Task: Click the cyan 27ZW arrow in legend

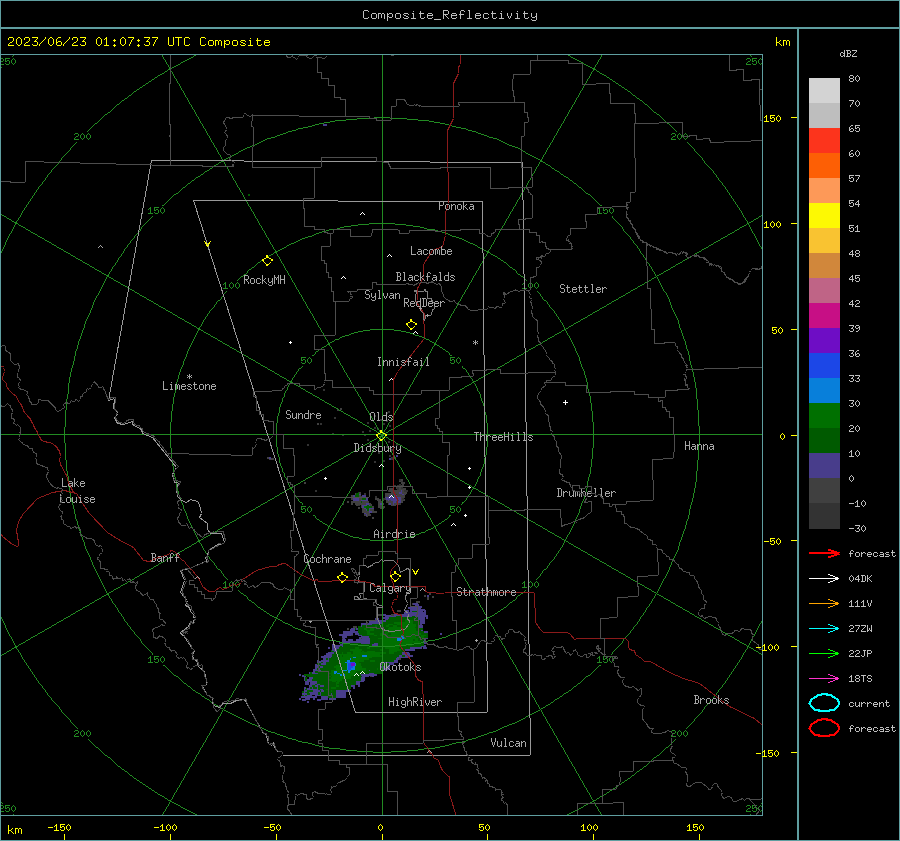Action: coord(824,629)
